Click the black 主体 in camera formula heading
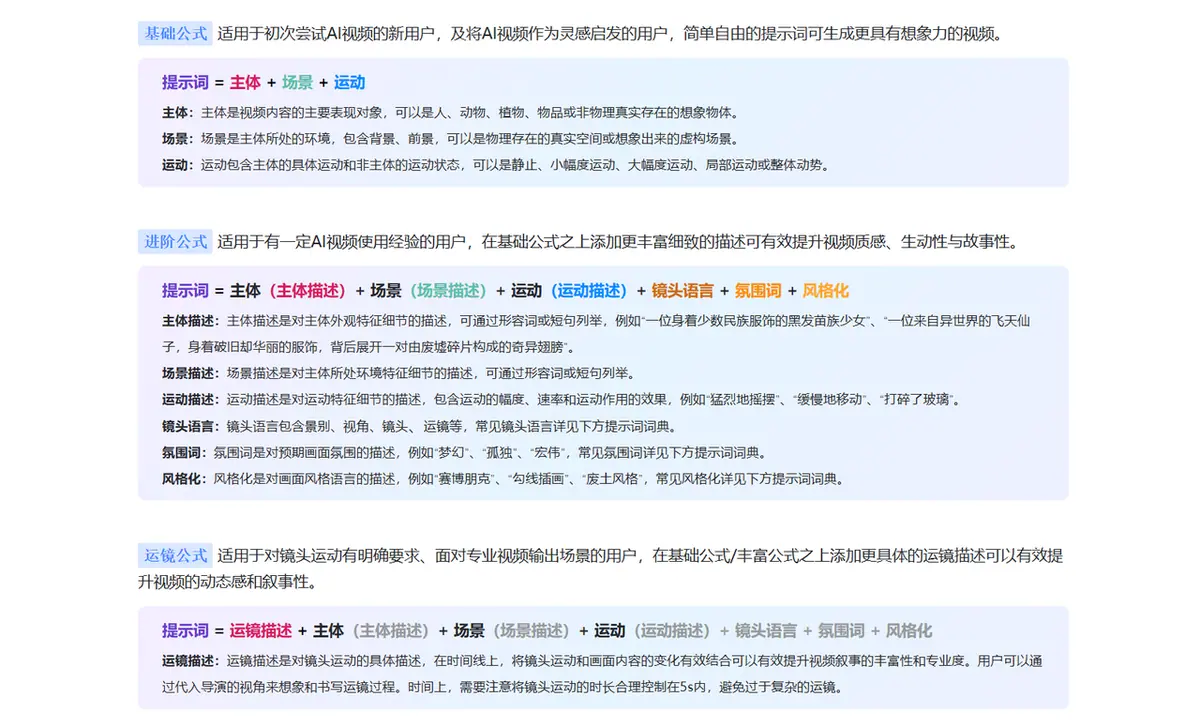 (x=329, y=631)
